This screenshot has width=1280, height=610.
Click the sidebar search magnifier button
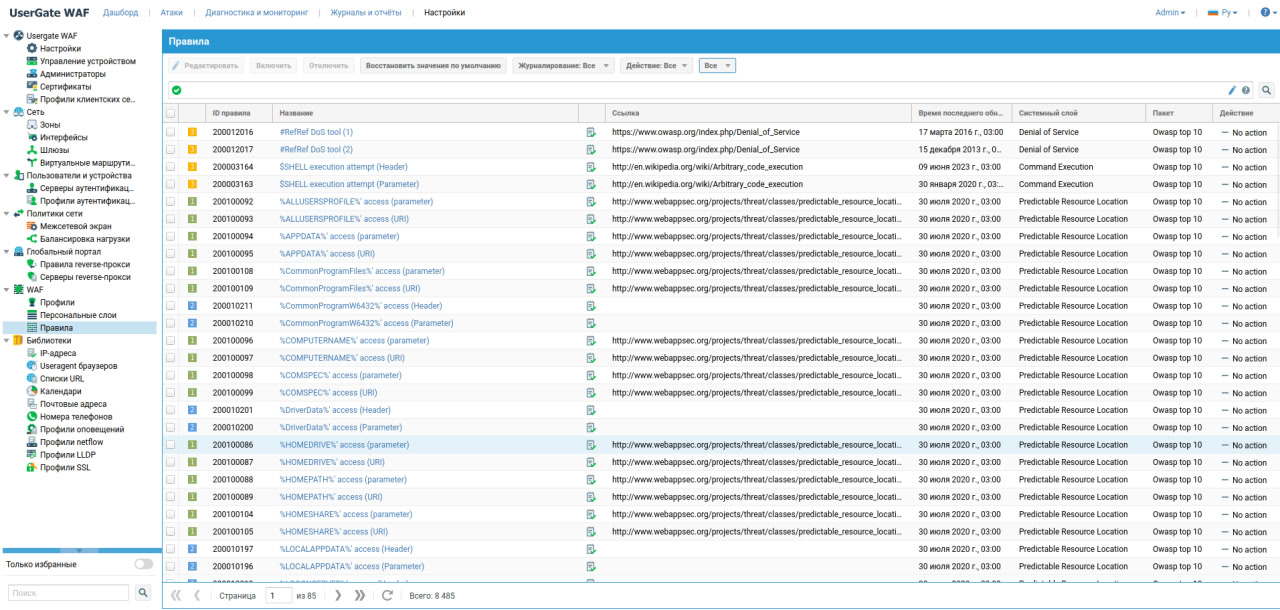pyautogui.click(x=143, y=593)
